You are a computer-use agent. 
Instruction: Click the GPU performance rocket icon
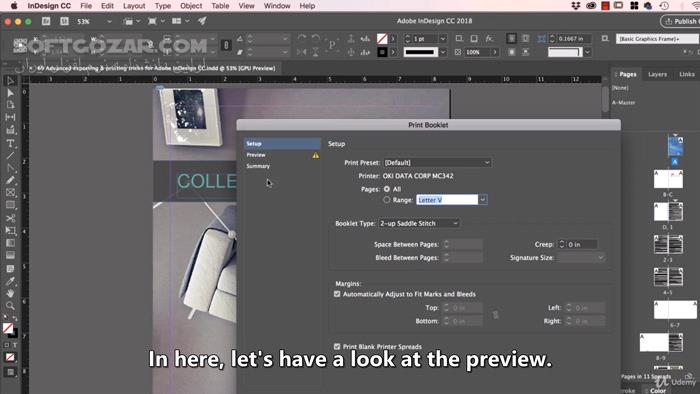pos(202,21)
